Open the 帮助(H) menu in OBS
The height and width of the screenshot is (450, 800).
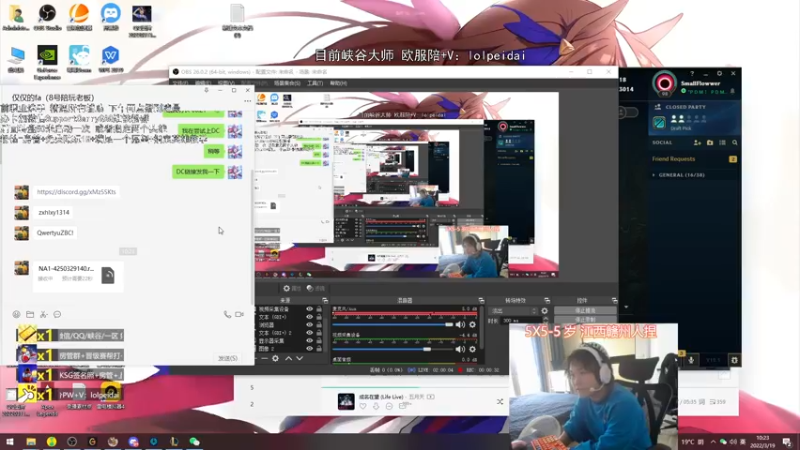338,83
